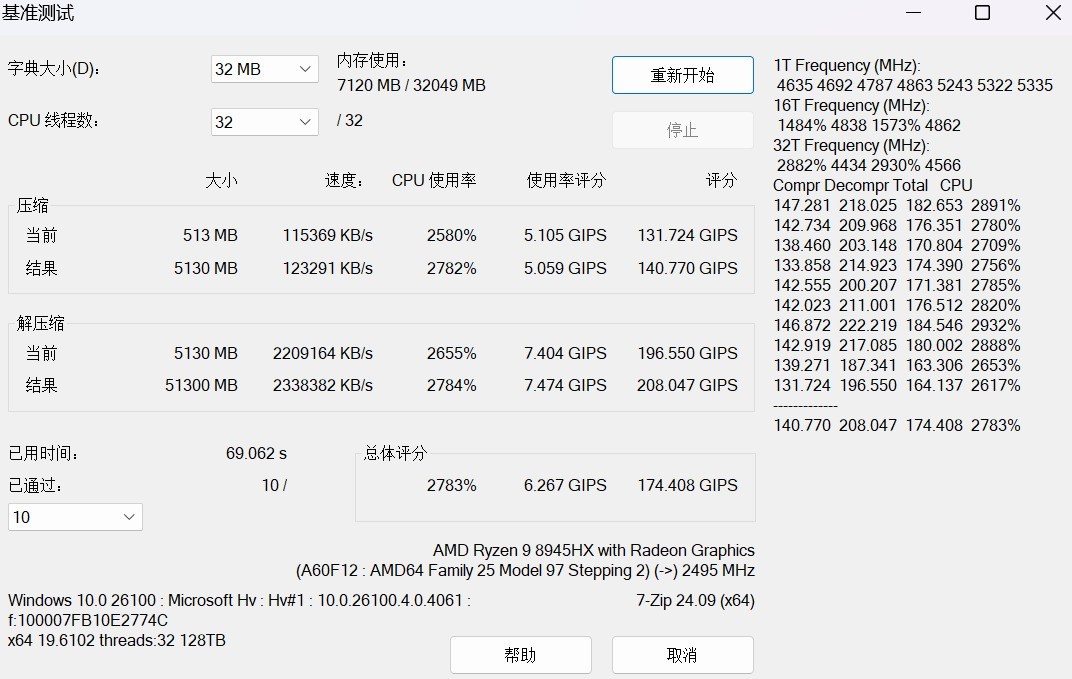Click the 字典大小(D) label
Screen dimensions: 1072x679
pyautogui.click(x=55, y=69)
